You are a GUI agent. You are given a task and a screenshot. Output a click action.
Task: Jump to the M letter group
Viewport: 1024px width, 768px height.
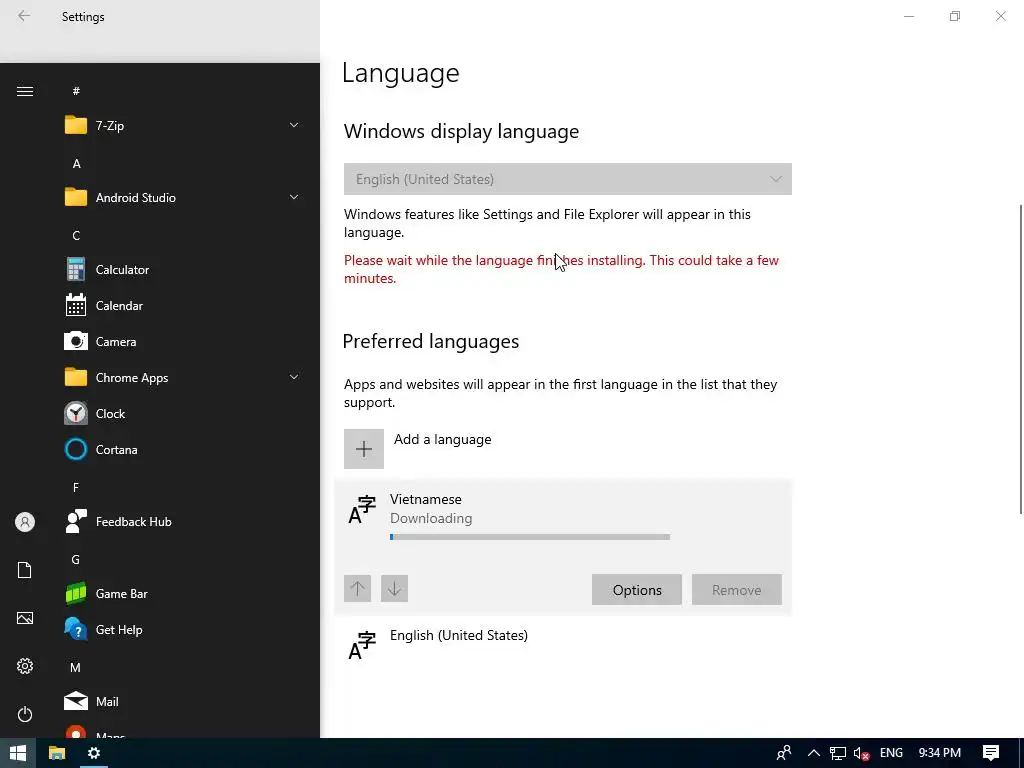pyautogui.click(x=76, y=667)
